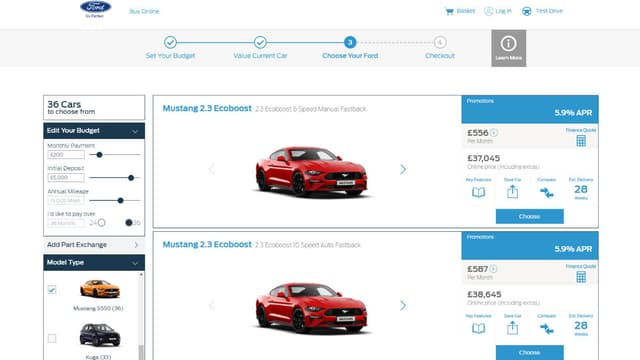This screenshot has width=640, height=360.
Task: Check the Kuga model checkbox
Action: coord(52,338)
